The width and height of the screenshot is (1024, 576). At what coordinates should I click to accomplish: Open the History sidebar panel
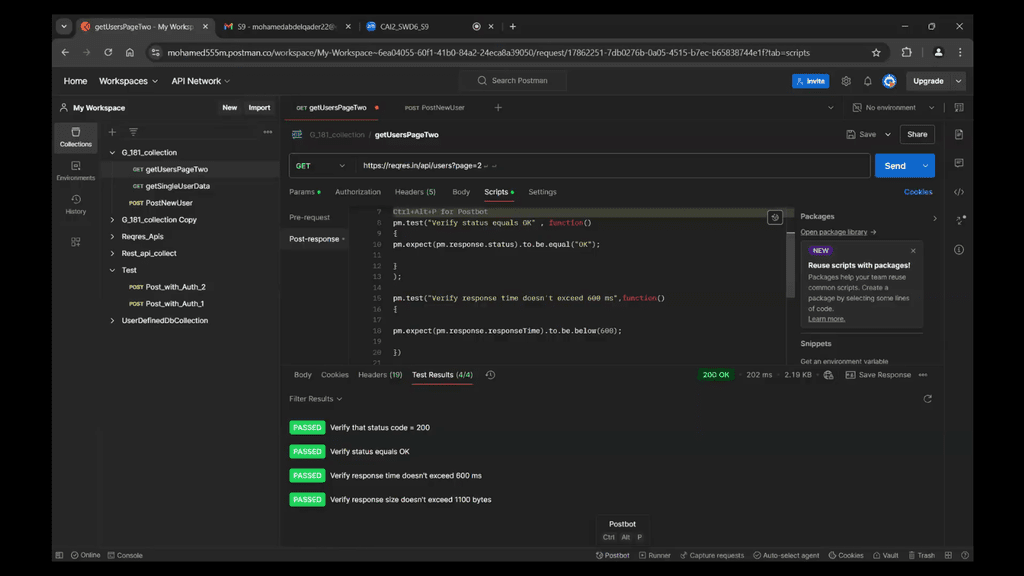point(76,204)
